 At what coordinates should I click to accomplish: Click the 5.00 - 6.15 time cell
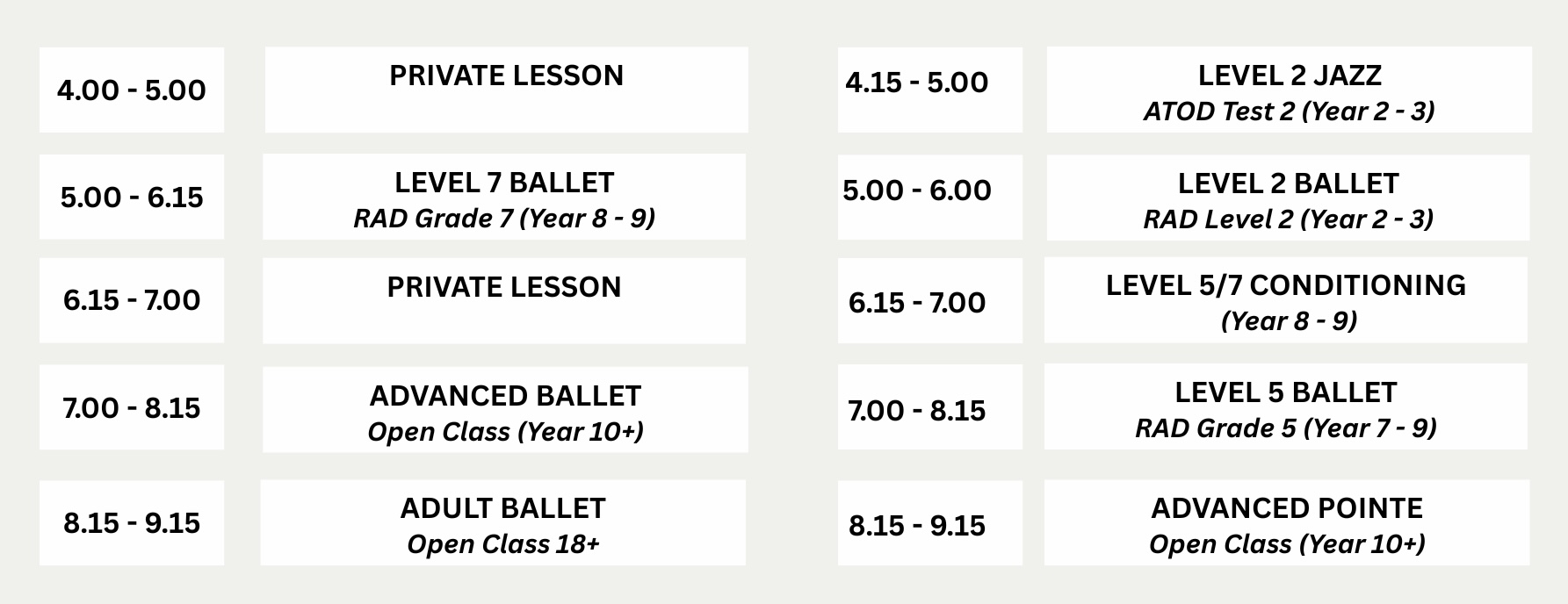132,198
